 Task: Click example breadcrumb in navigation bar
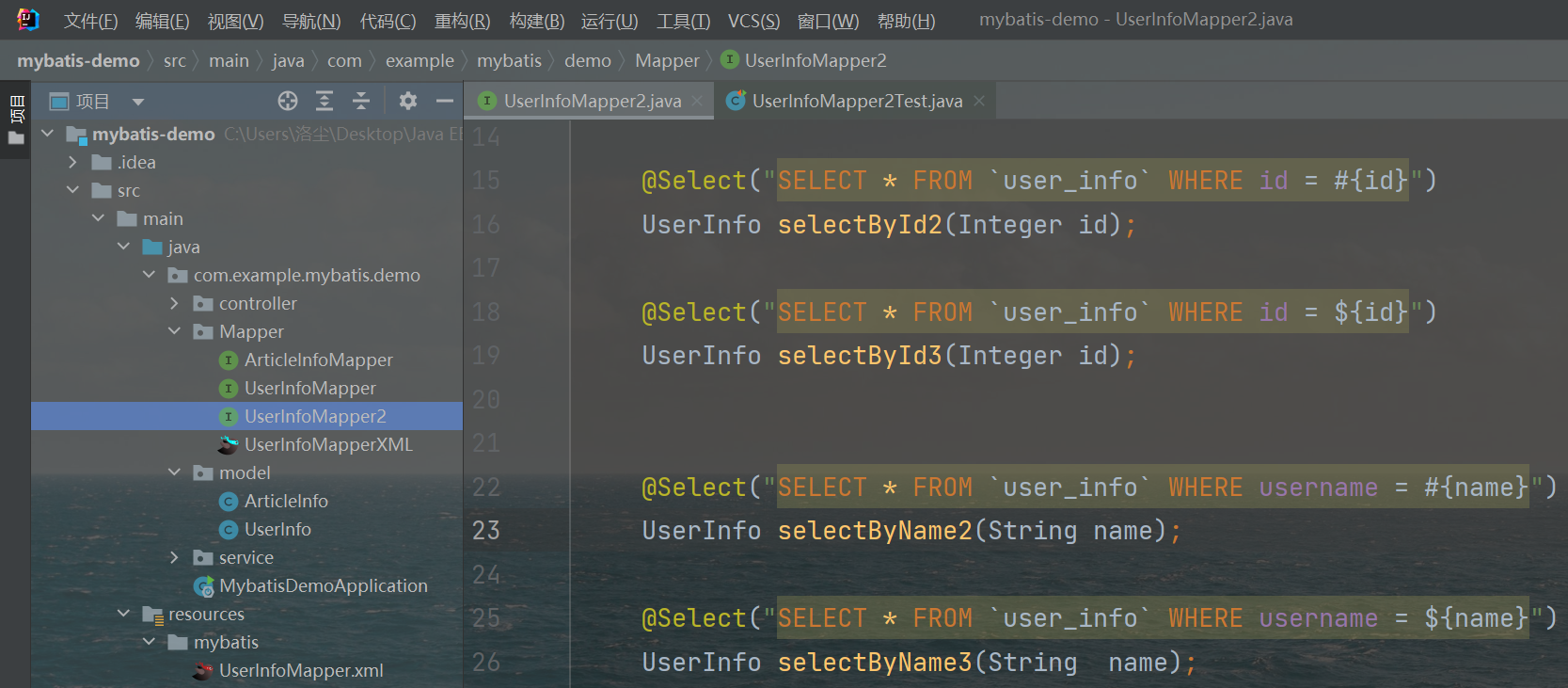click(420, 60)
